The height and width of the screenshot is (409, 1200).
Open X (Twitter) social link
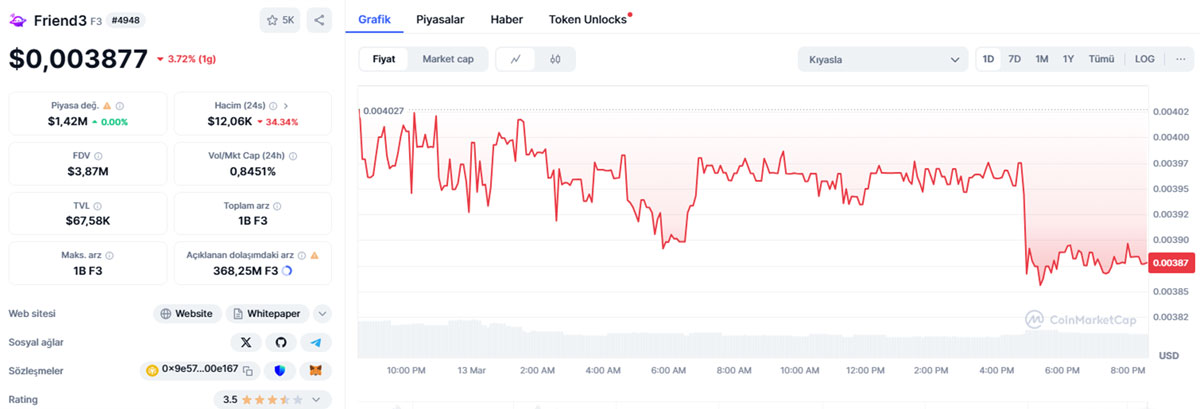246,342
